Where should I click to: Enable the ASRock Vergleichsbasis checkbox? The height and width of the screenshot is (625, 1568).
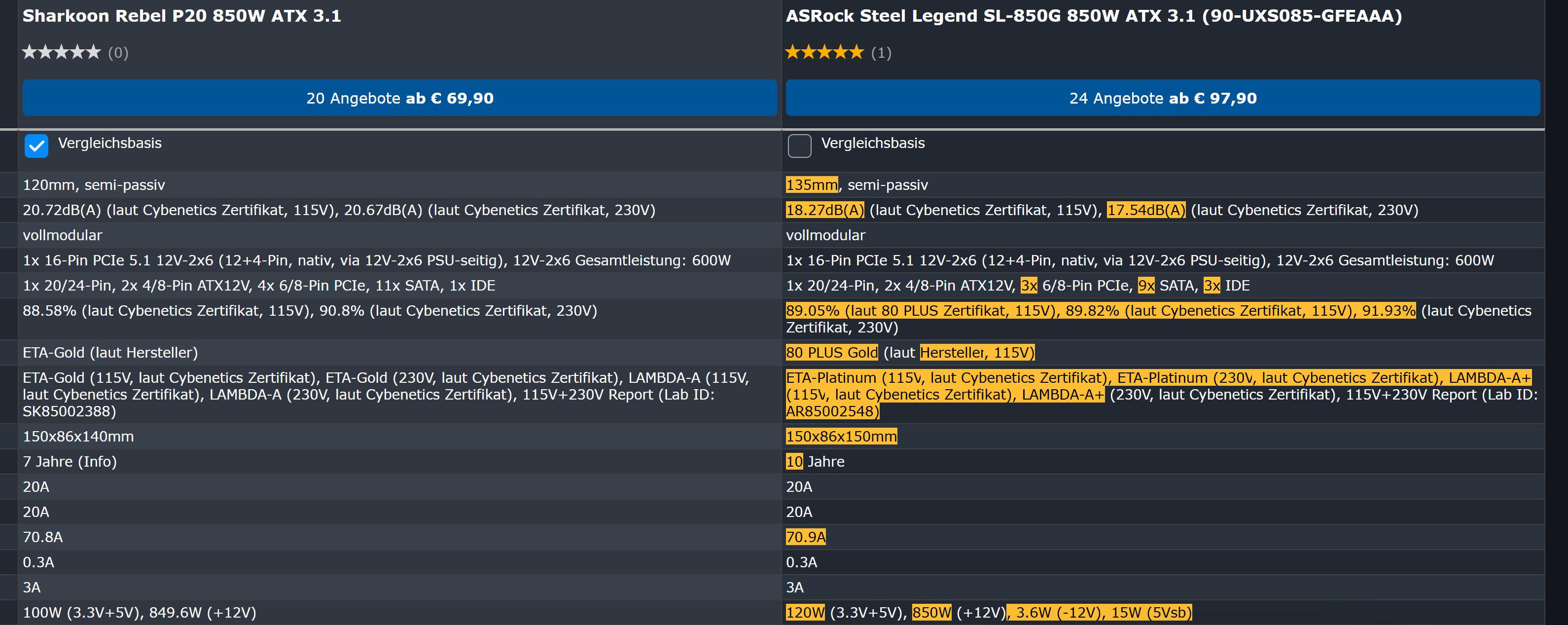pos(799,146)
